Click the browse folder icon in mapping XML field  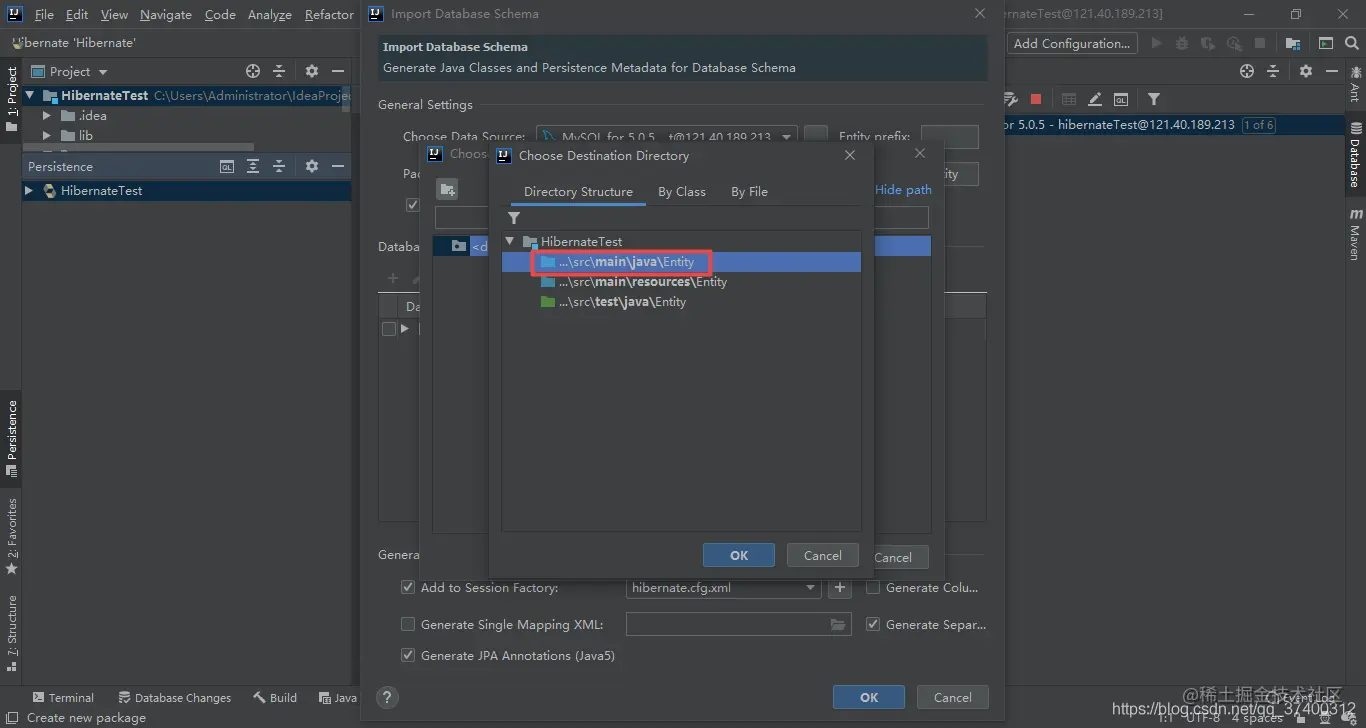pyautogui.click(x=838, y=625)
